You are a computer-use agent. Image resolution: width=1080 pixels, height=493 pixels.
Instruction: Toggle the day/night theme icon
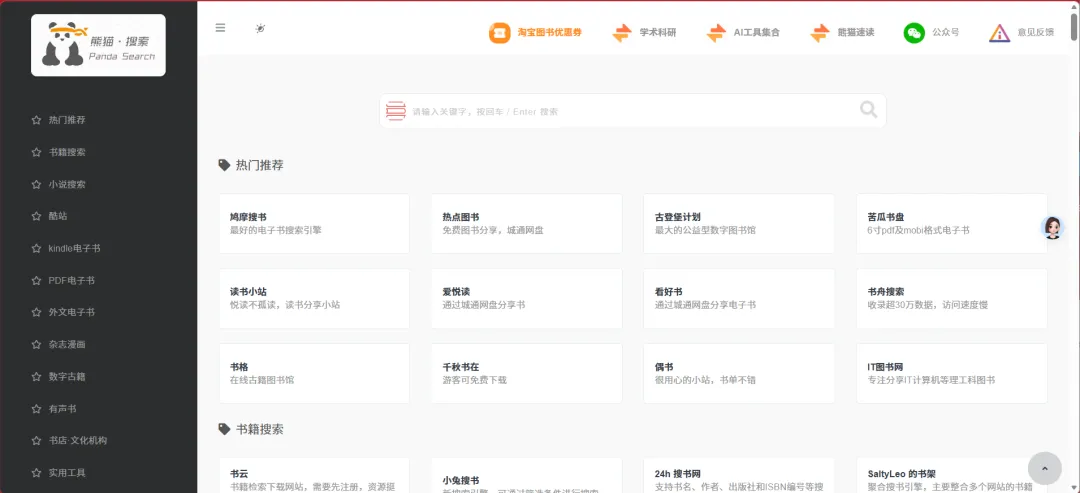coord(260,28)
